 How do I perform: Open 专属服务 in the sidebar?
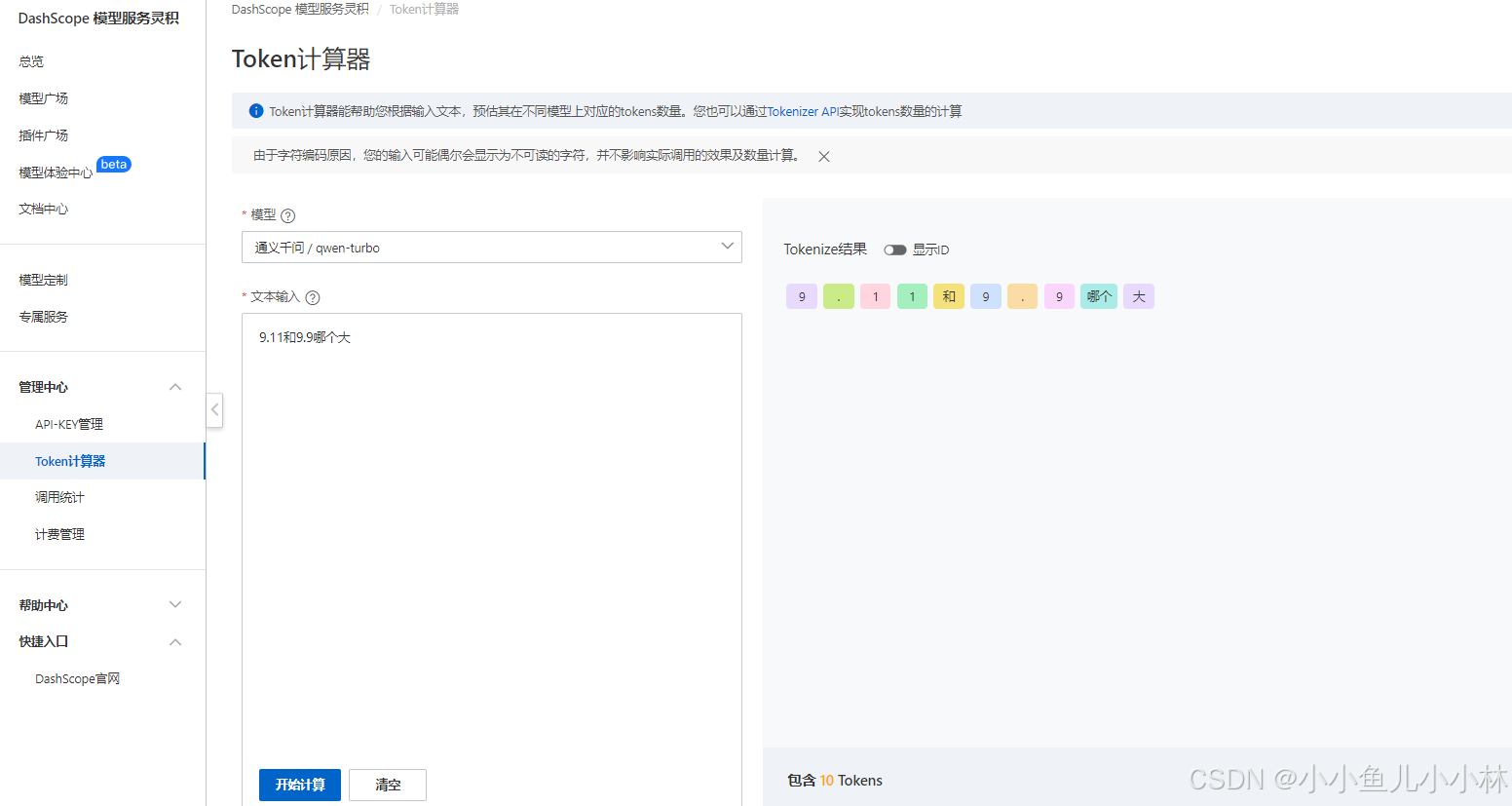(x=44, y=317)
